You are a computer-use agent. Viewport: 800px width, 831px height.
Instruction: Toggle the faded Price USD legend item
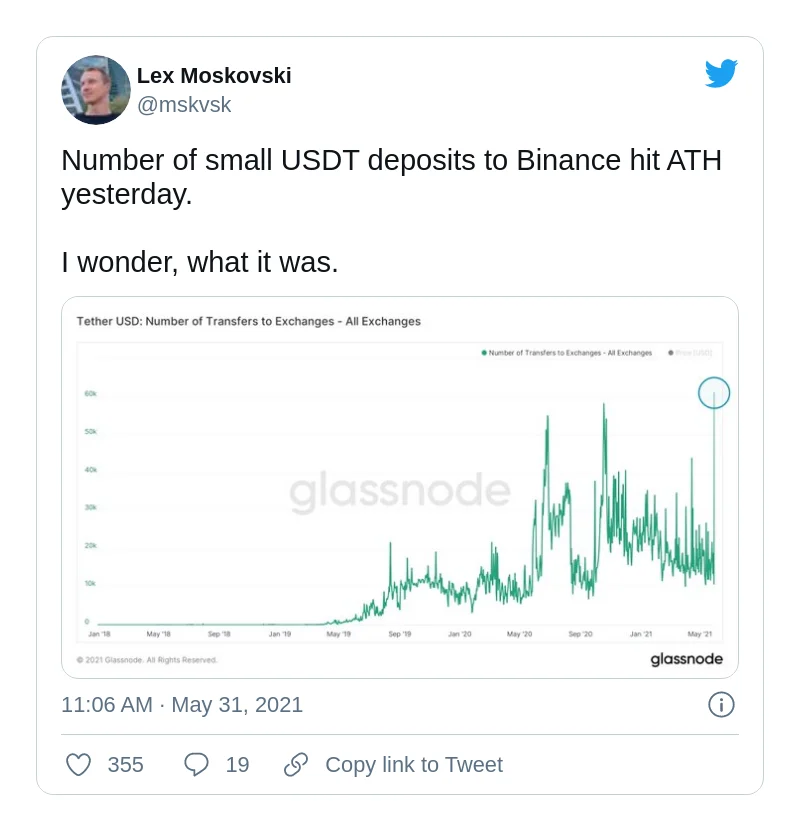tap(693, 353)
